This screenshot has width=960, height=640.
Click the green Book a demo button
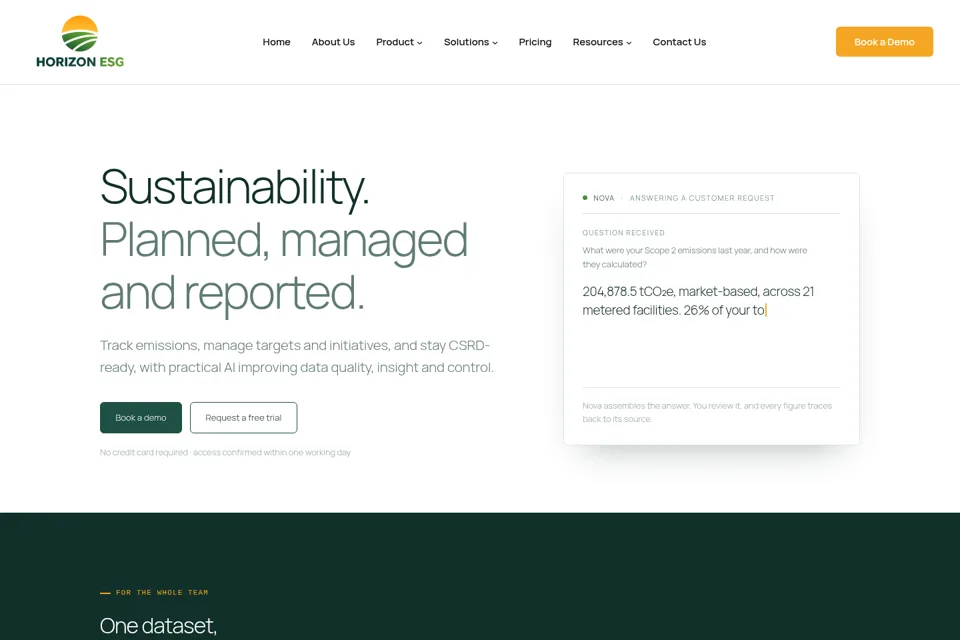[141, 418]
